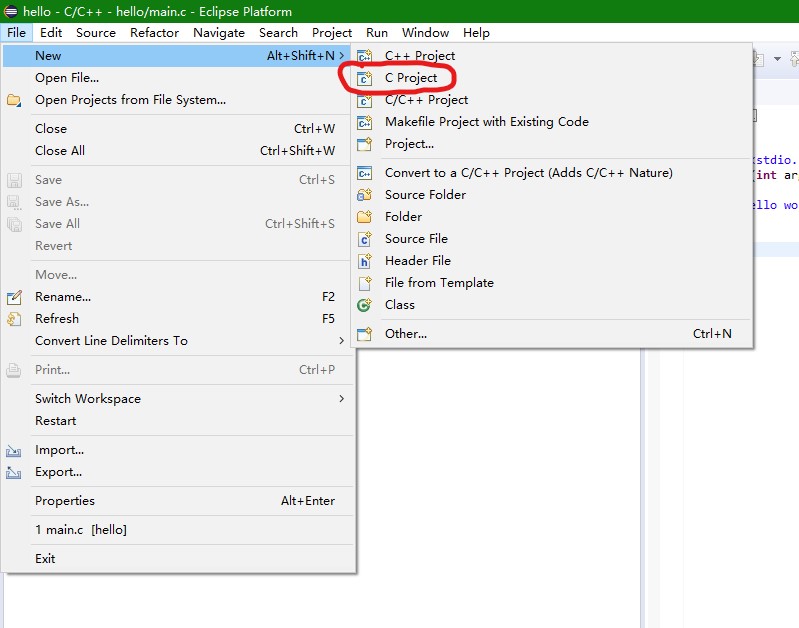Click the Project... wizard icon
The image size is (799, 628).
364,144
